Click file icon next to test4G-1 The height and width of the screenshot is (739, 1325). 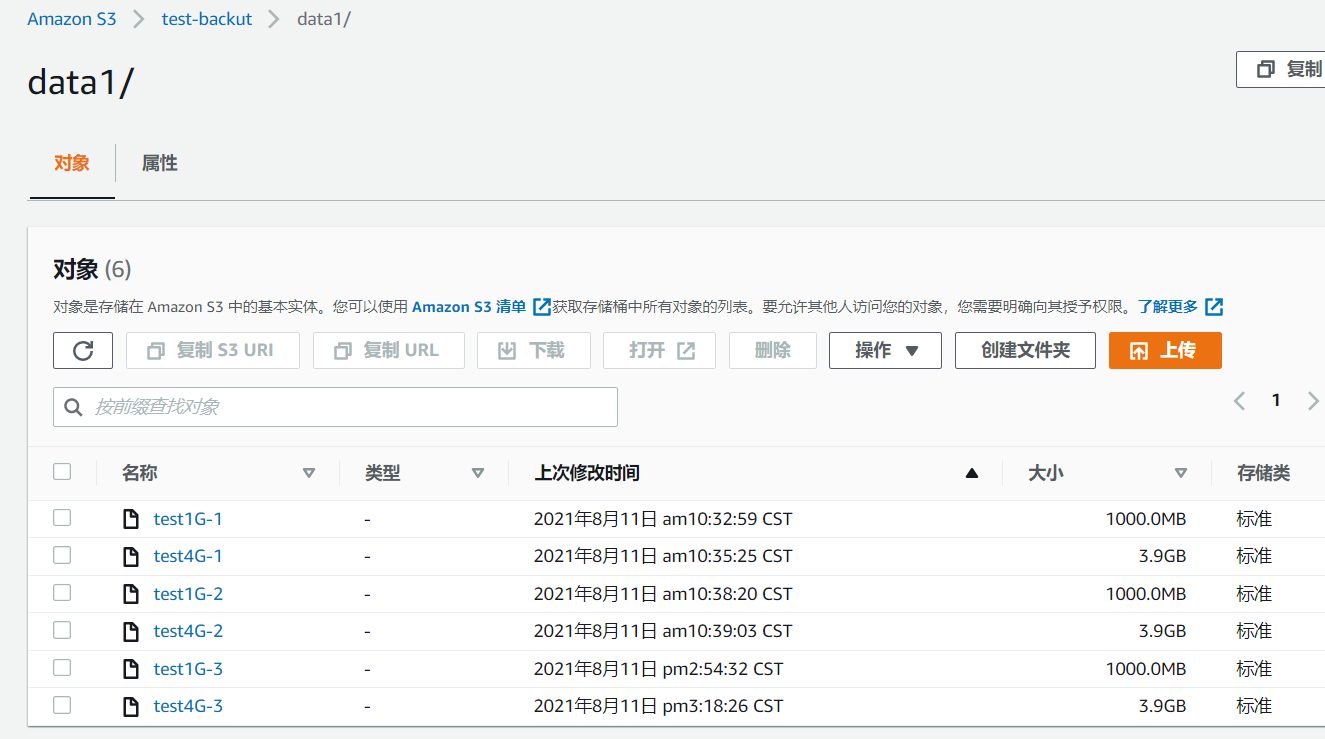click(130, 556)
